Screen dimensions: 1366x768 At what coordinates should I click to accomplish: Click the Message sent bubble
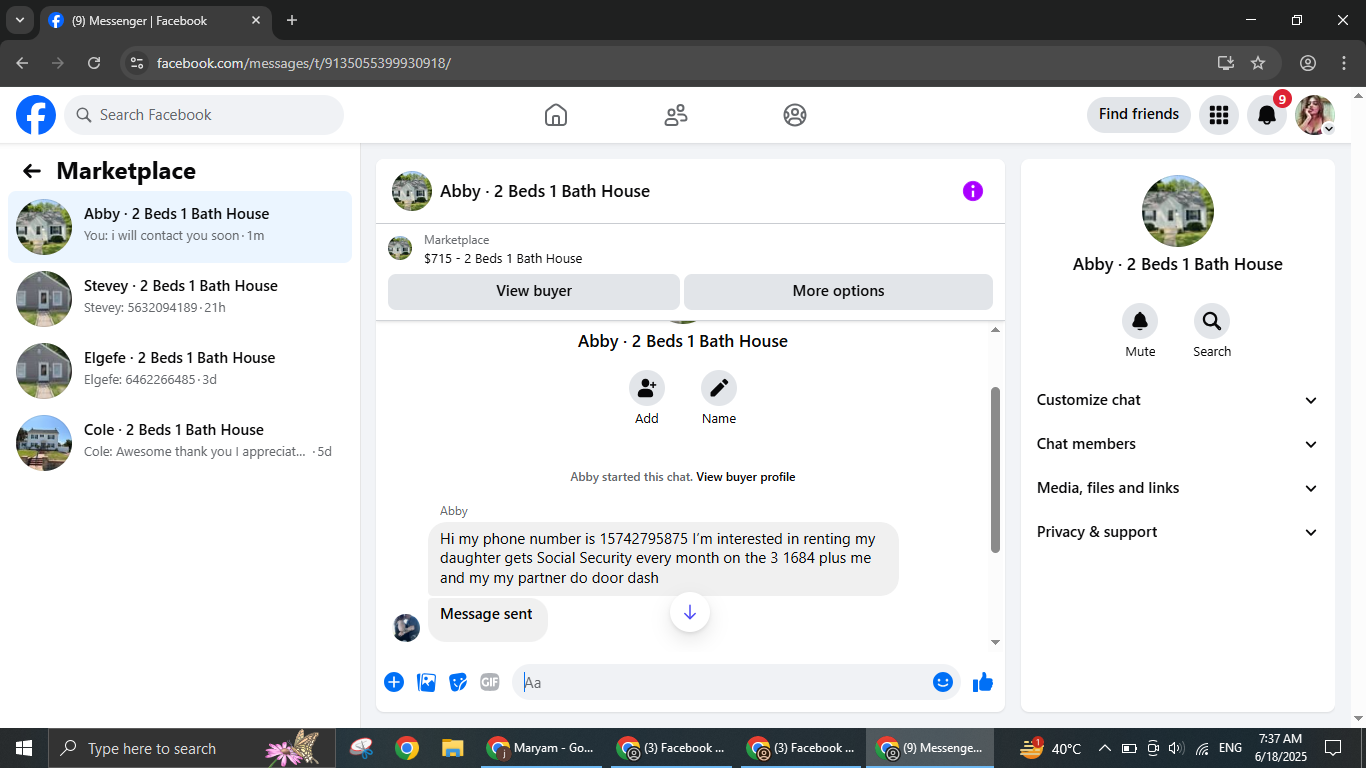[x=488, y=618]
